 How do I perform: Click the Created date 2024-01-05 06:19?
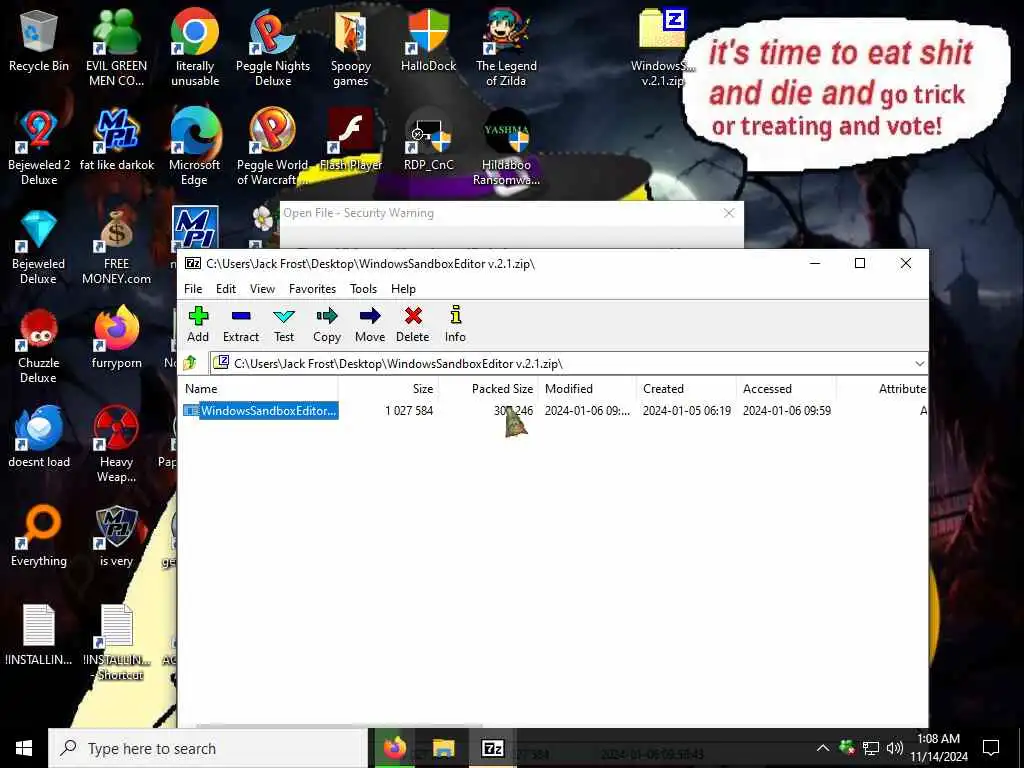tap(686, 411)
